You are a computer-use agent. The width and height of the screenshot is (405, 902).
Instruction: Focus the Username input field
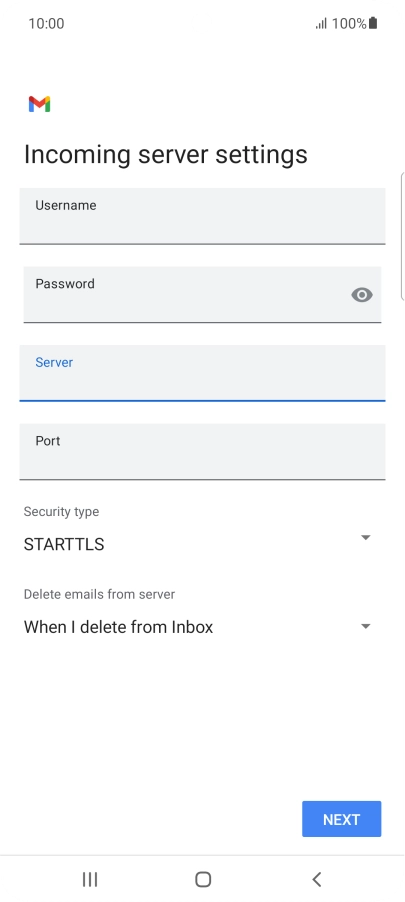(202, 216)
